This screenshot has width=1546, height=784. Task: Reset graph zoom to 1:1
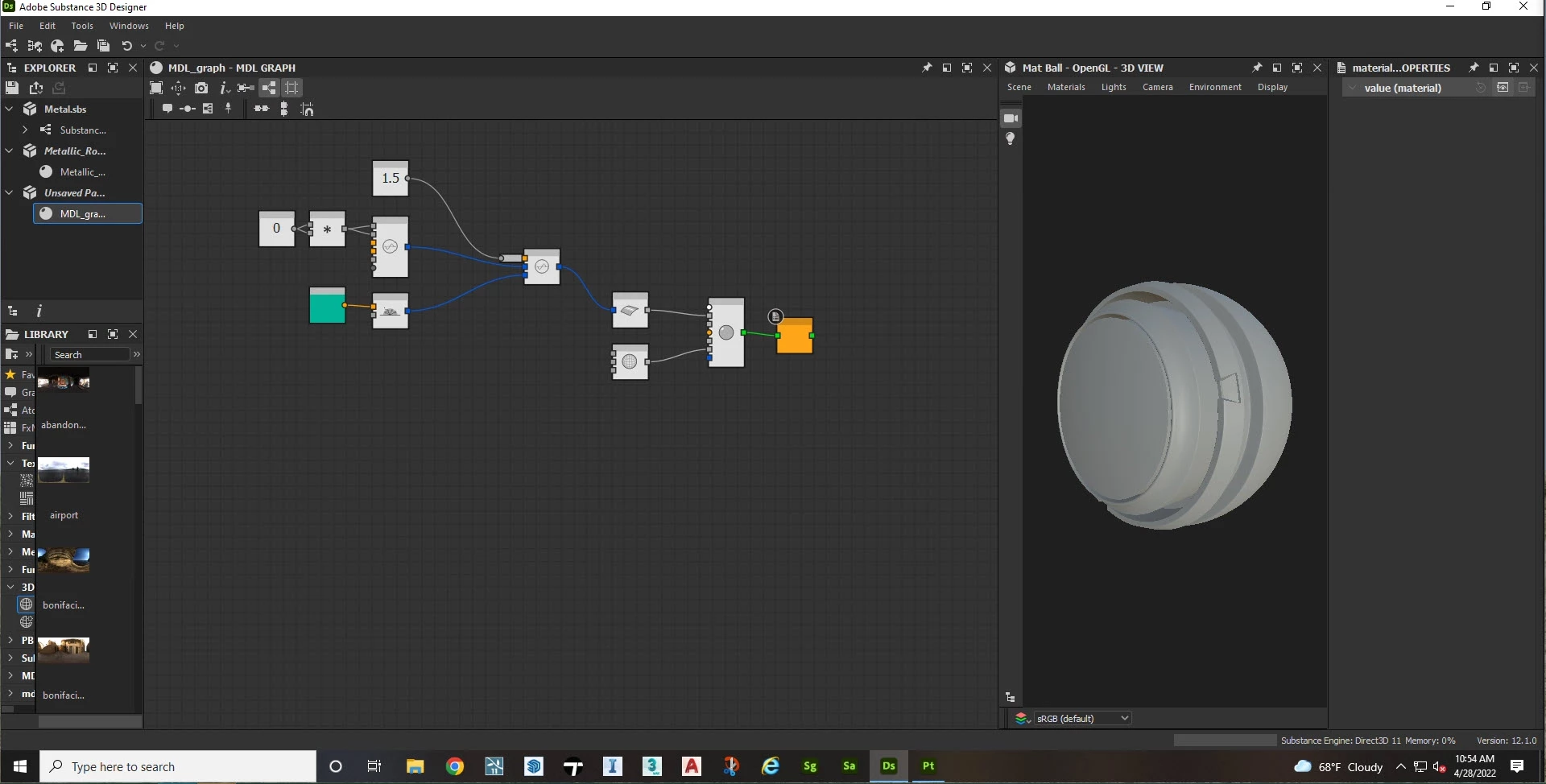(179, 88)
